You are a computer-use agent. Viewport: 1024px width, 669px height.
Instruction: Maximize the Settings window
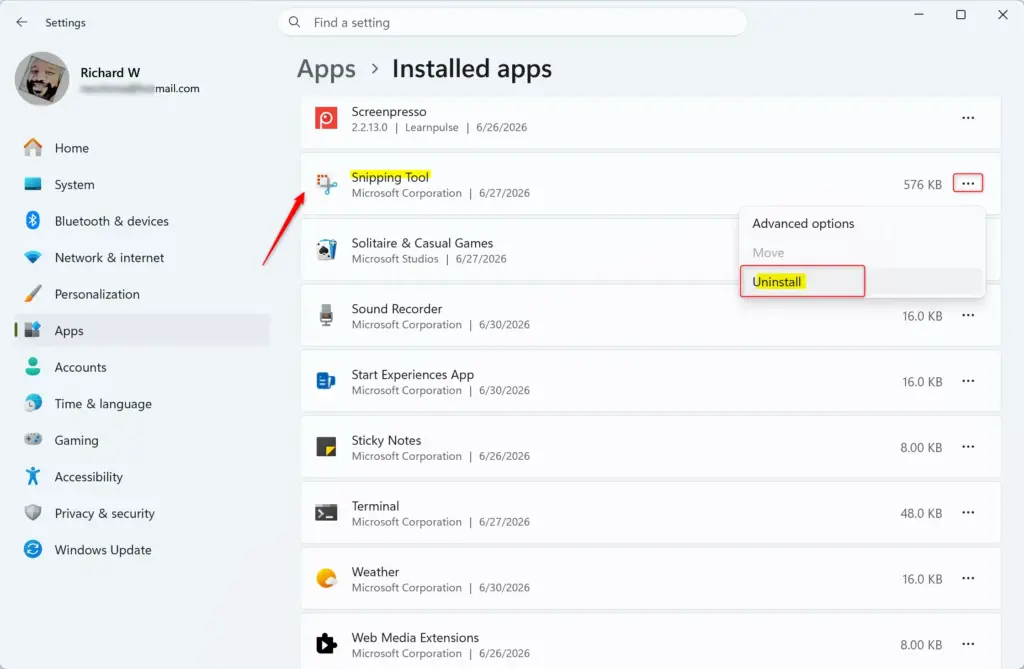(960, 15)
